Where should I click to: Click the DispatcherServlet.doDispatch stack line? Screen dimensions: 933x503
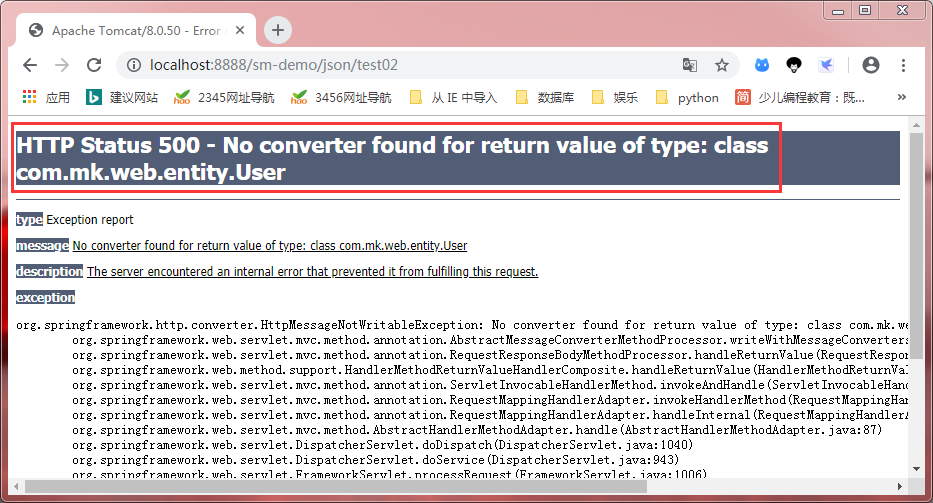(x=383, y=445)
